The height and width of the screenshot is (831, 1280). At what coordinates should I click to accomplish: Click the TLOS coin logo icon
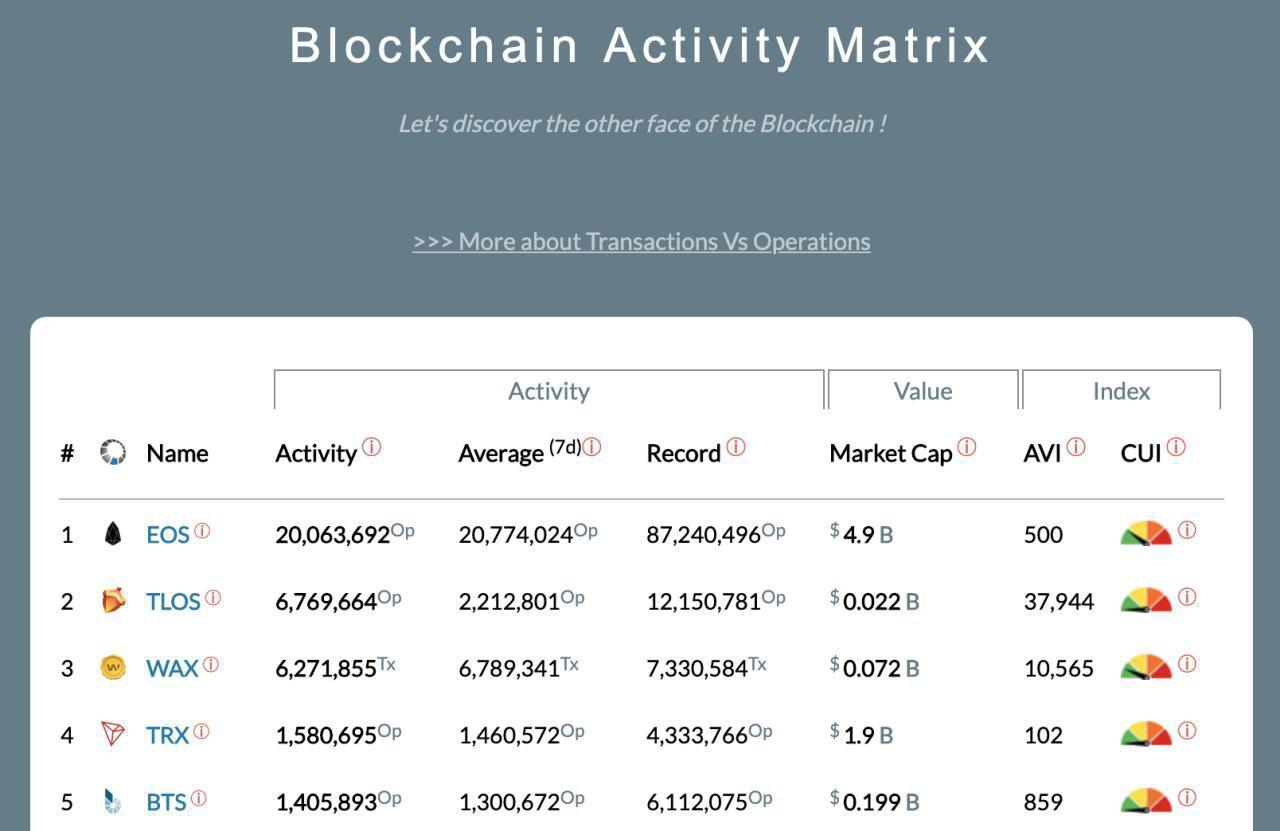pyautogui.click(x=114, y=600)
